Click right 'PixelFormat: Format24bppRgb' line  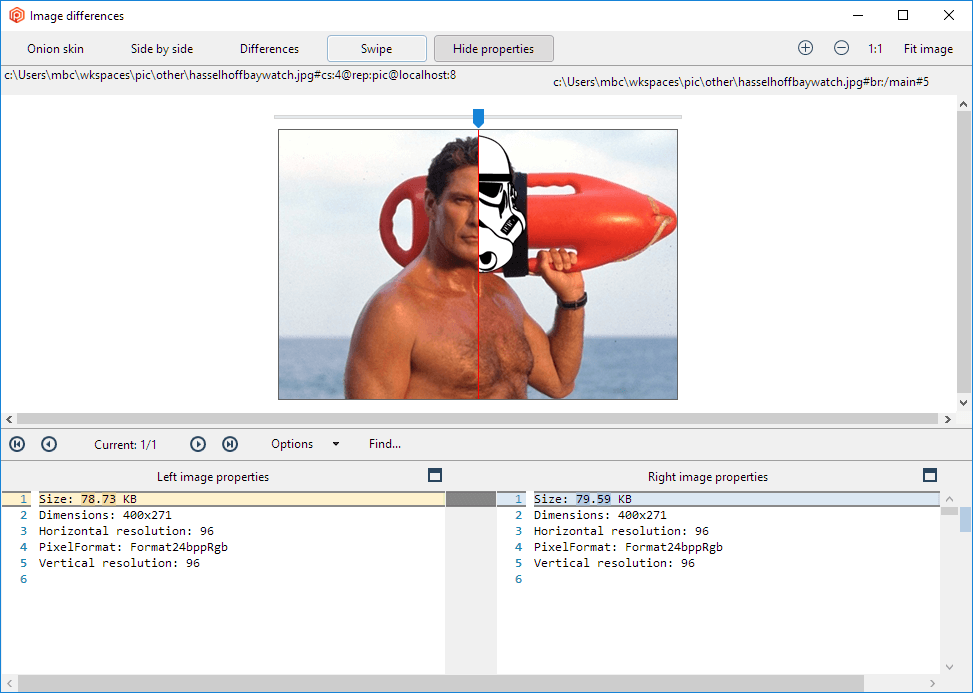pyautogui.click(x=628, y=547)
